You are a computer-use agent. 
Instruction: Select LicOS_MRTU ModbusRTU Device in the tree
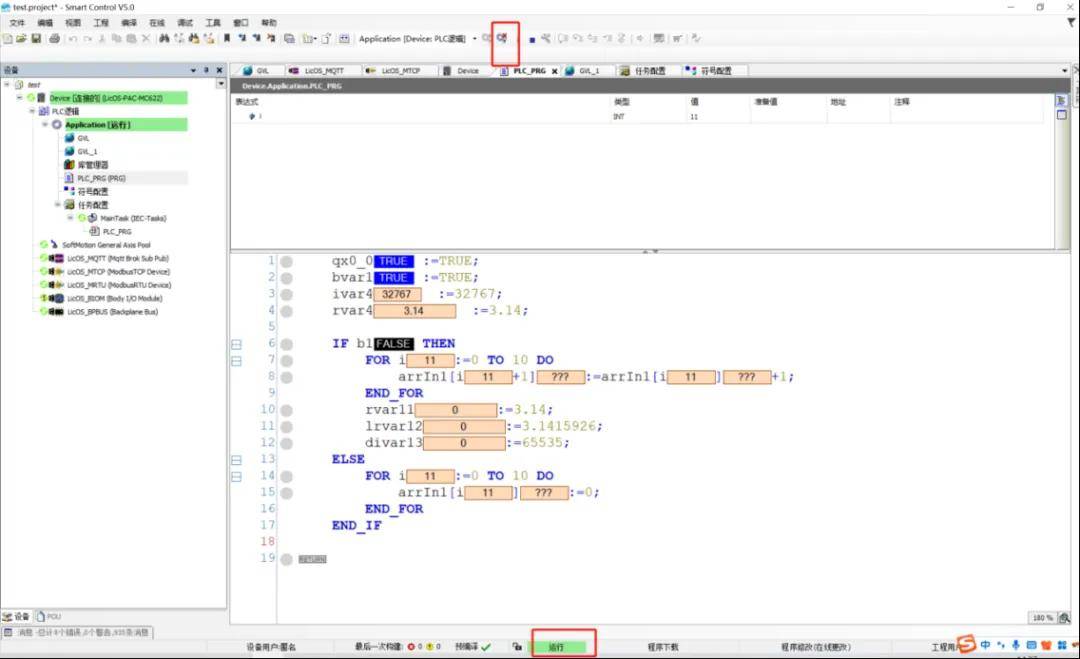click(118, 285)
